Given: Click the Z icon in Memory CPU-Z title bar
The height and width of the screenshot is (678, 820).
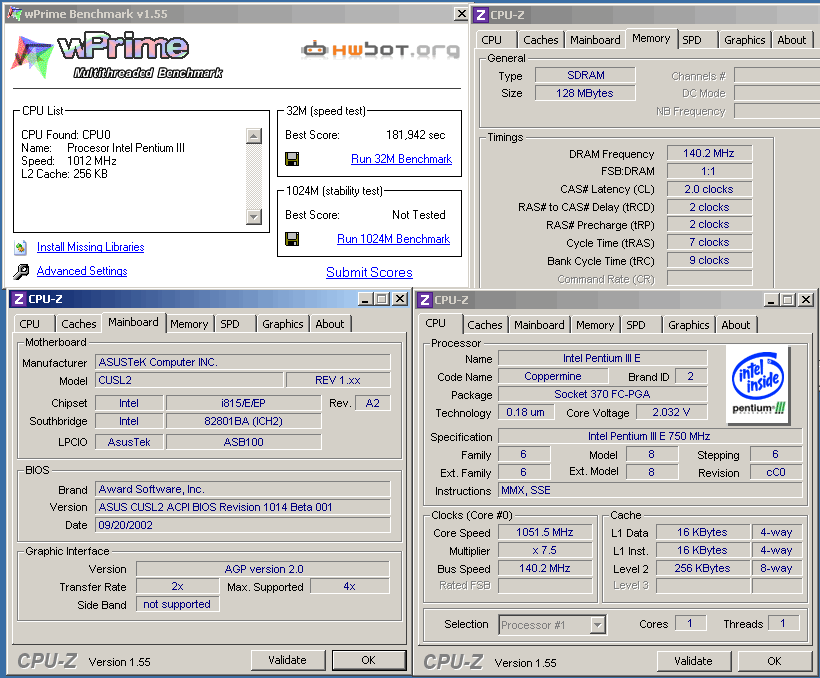Looking at the screenshot, I should [481, 15].
